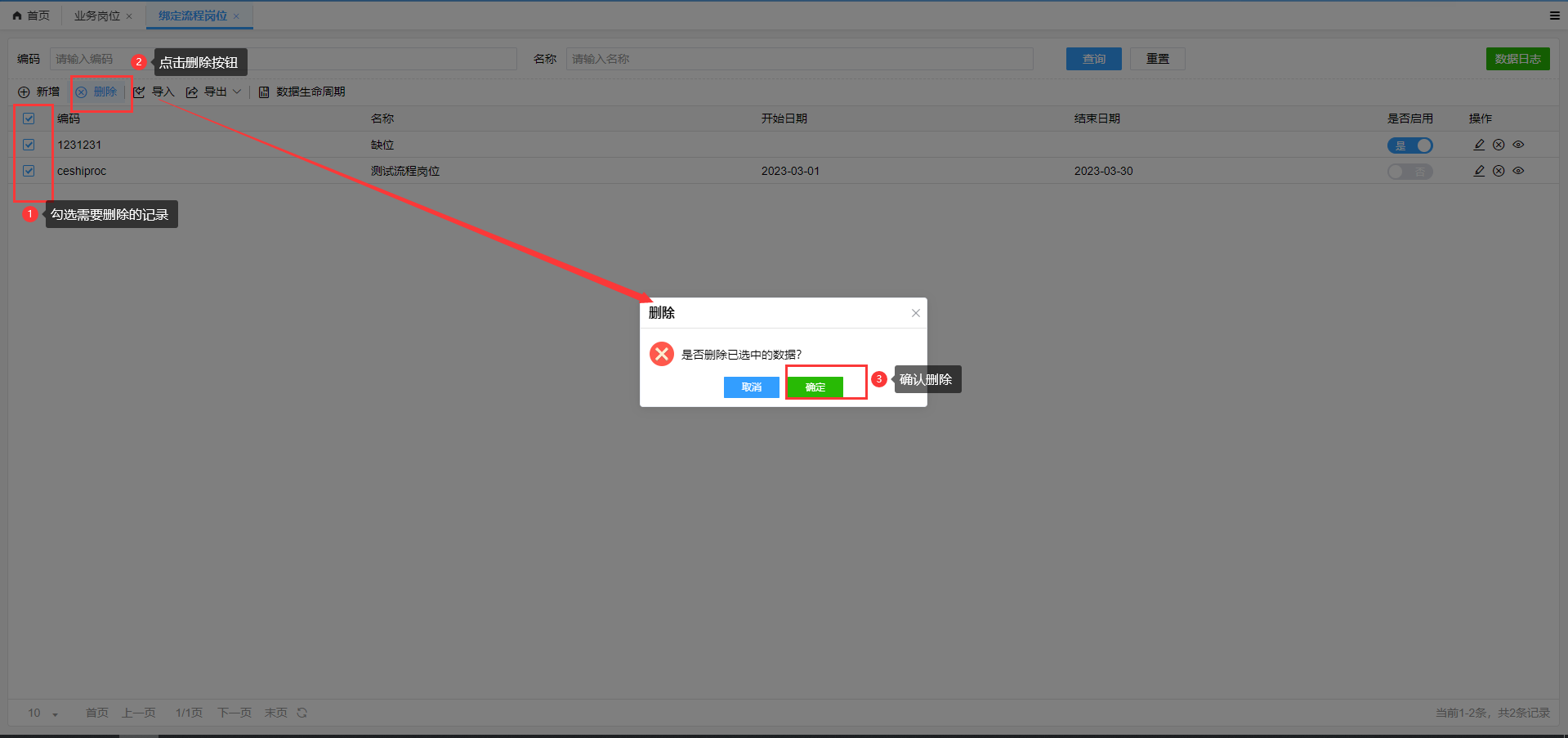Close the 删除 dialog with X

click(916, 313)
